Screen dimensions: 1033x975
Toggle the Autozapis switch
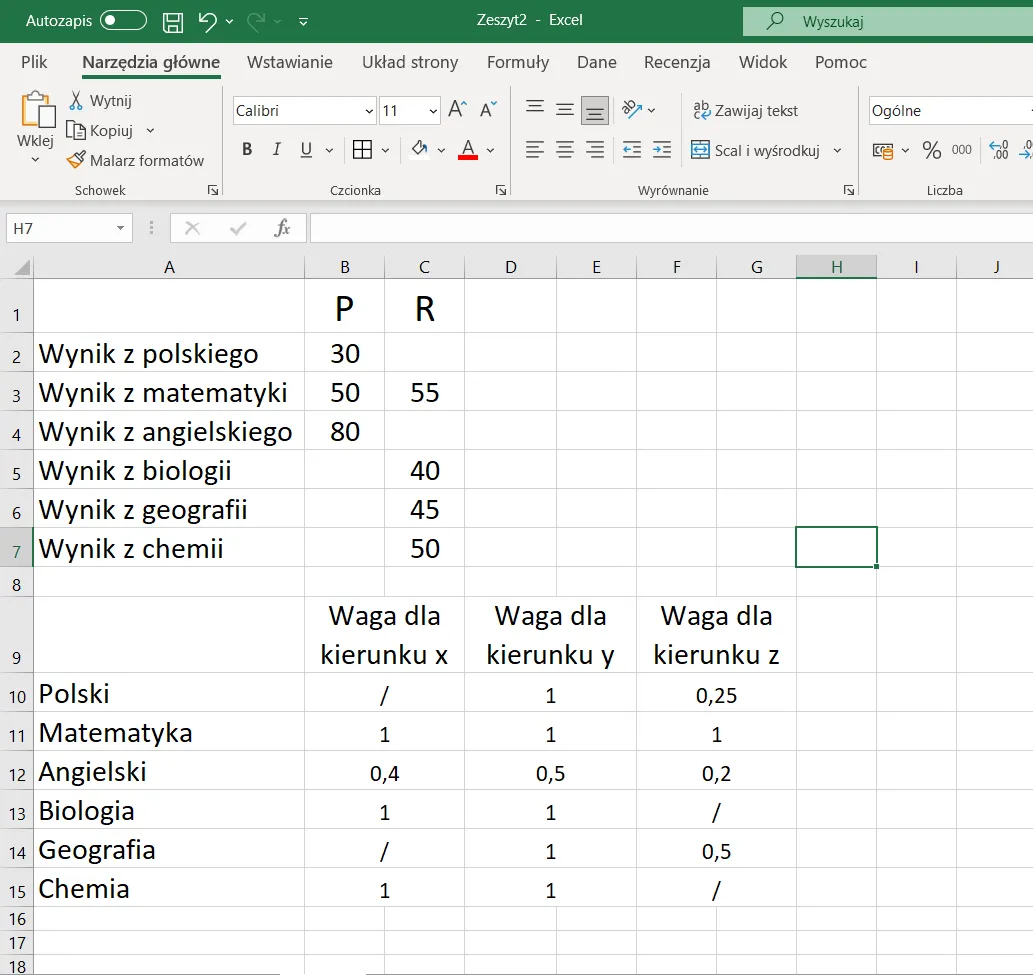(123, 21)
